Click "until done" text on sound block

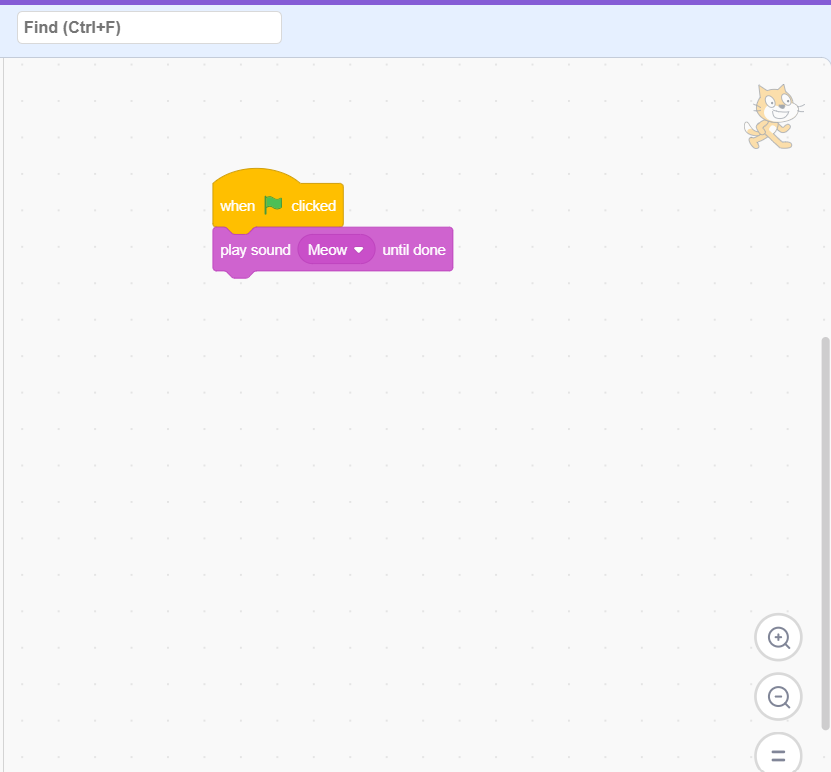414,250
